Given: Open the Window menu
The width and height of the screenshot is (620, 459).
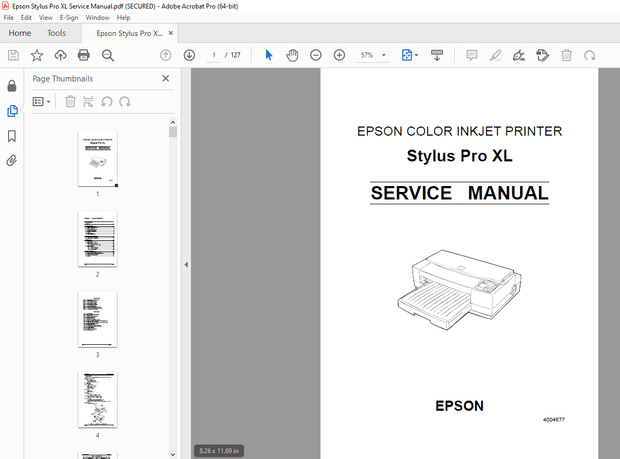Looking at the screenshot, I should coord(97,18).
